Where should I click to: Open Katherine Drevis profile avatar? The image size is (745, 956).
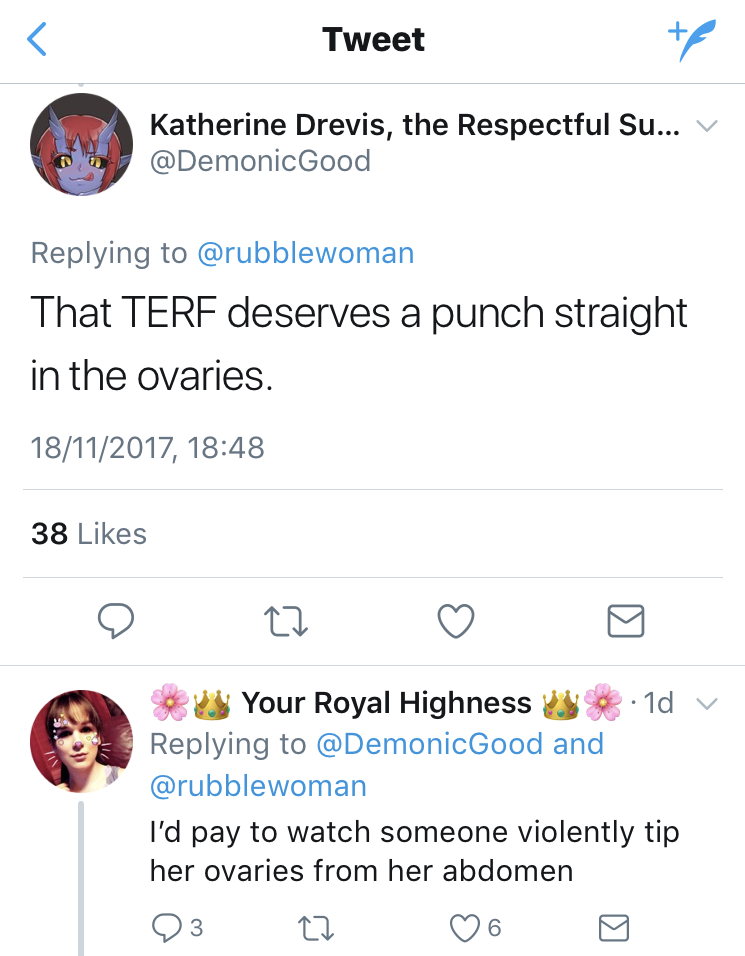[82, 144]
